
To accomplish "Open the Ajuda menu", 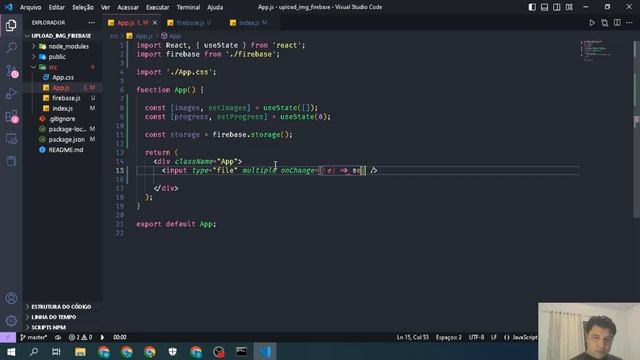I will coord(215,7).
